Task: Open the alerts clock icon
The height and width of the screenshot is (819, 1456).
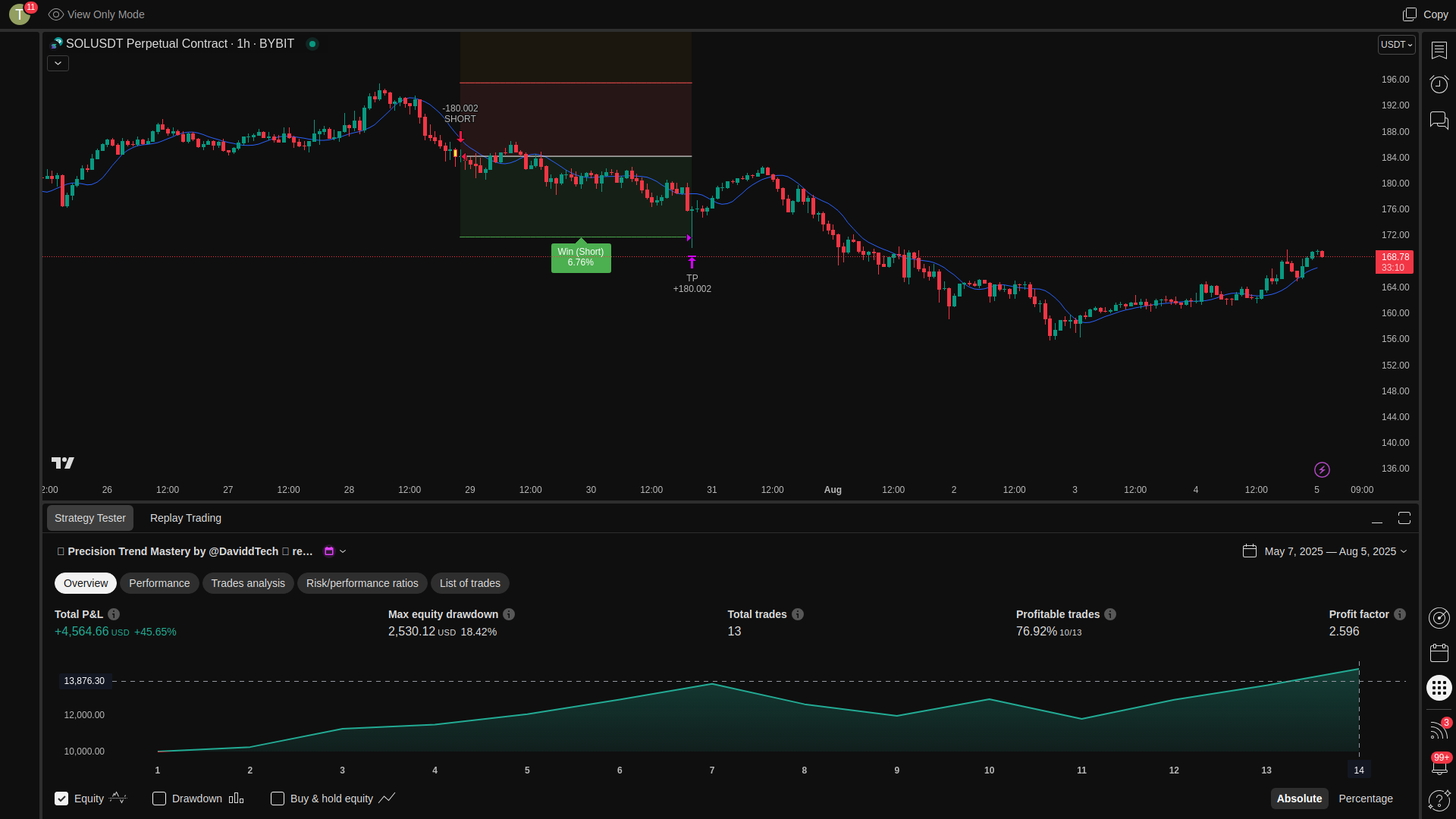Action: [1439, 84]
